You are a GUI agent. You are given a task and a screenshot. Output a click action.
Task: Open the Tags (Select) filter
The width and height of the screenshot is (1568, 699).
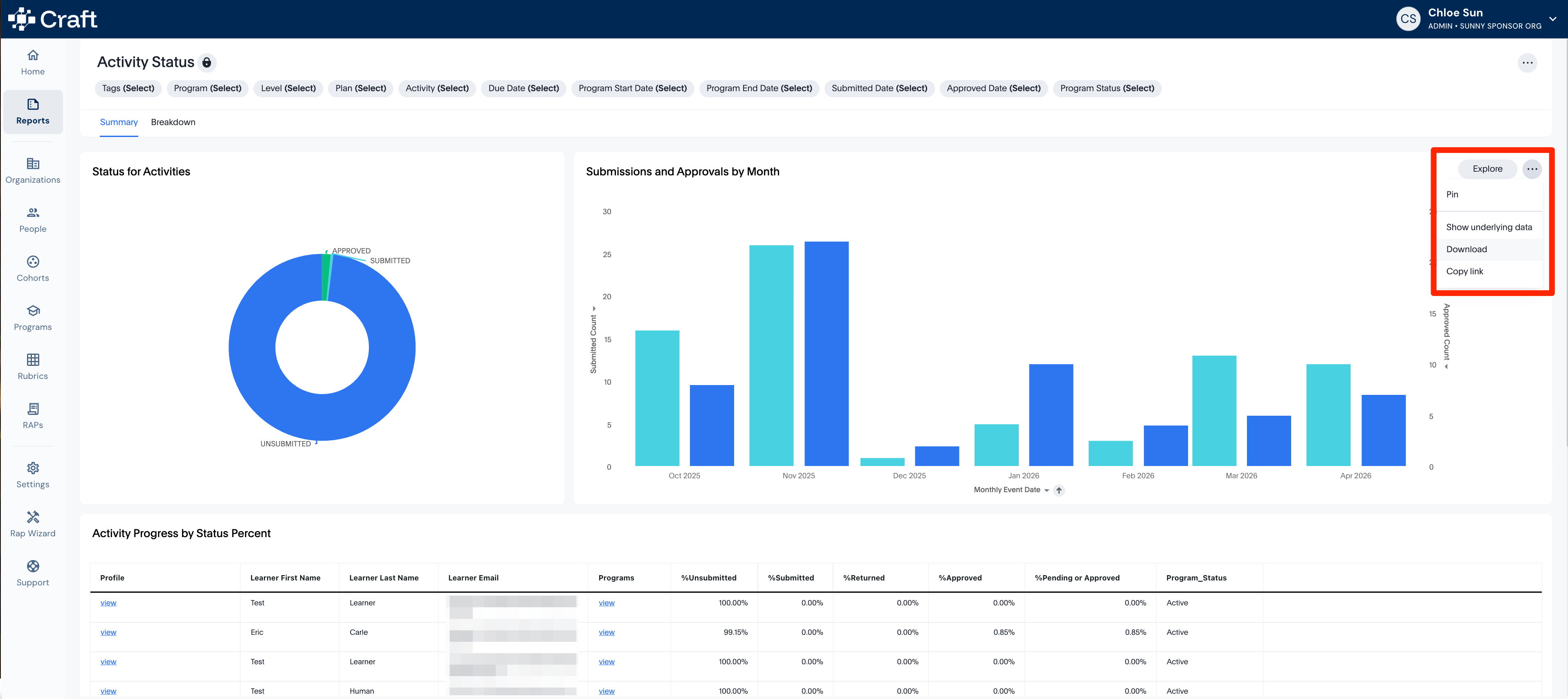(x=128, y=88)
